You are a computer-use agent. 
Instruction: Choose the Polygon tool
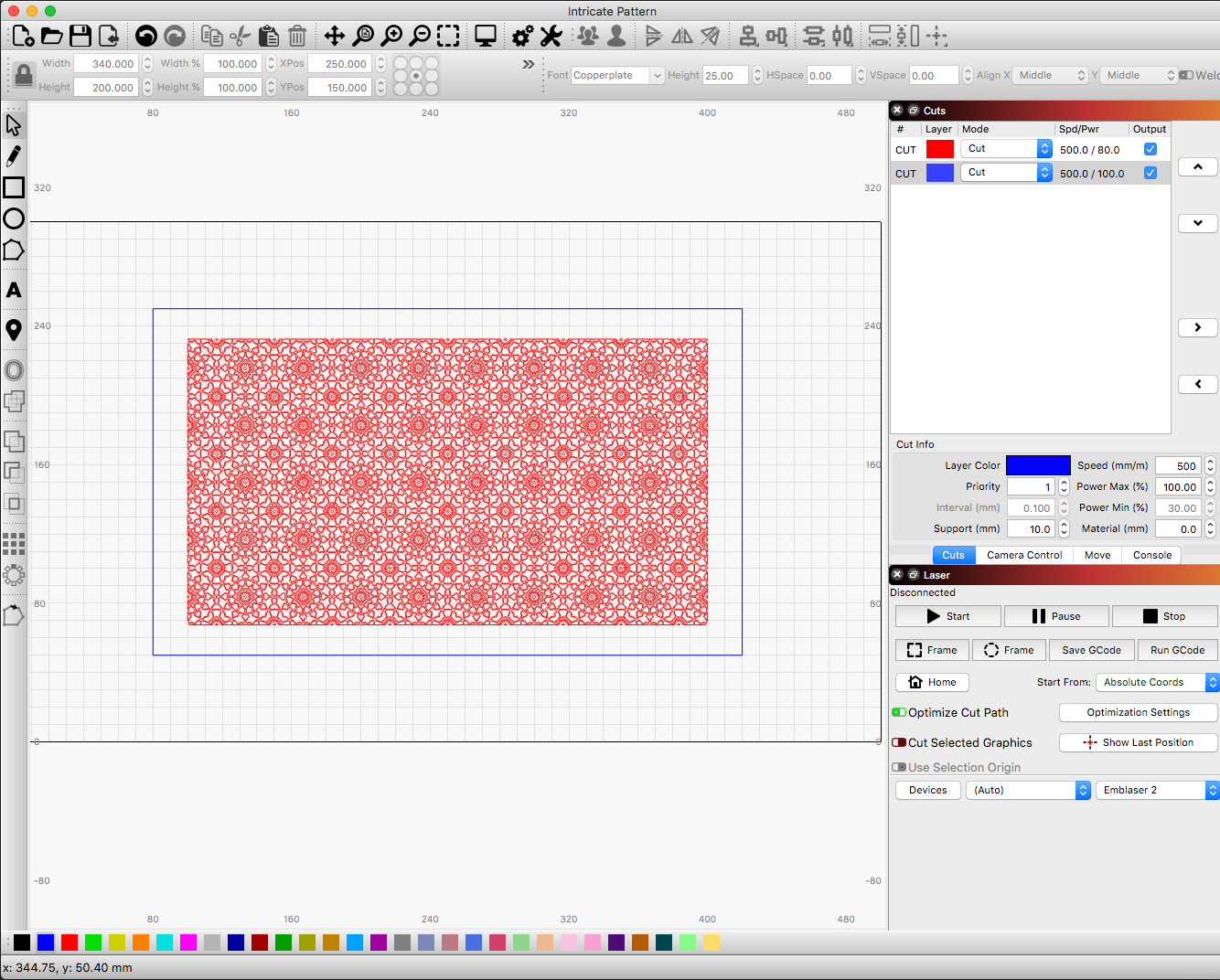[14, 250]
